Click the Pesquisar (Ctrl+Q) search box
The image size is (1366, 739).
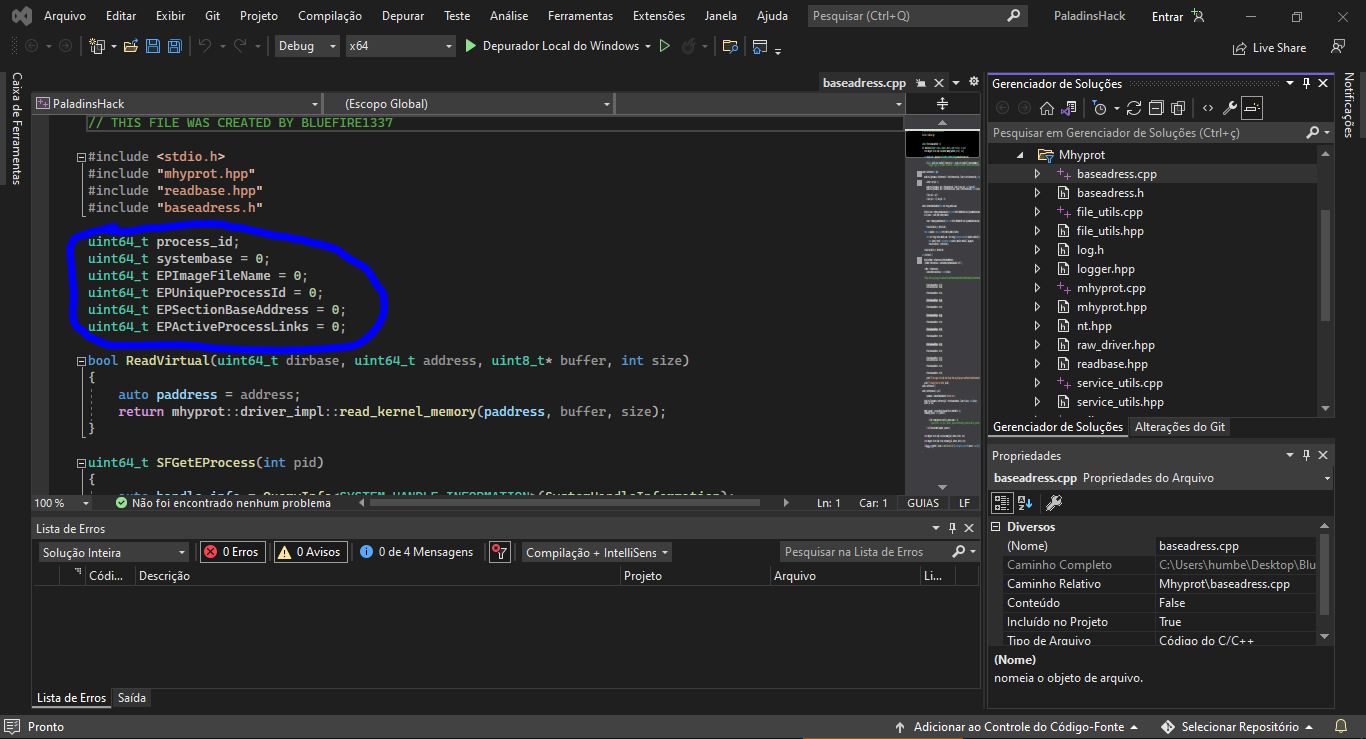(917, 16)
